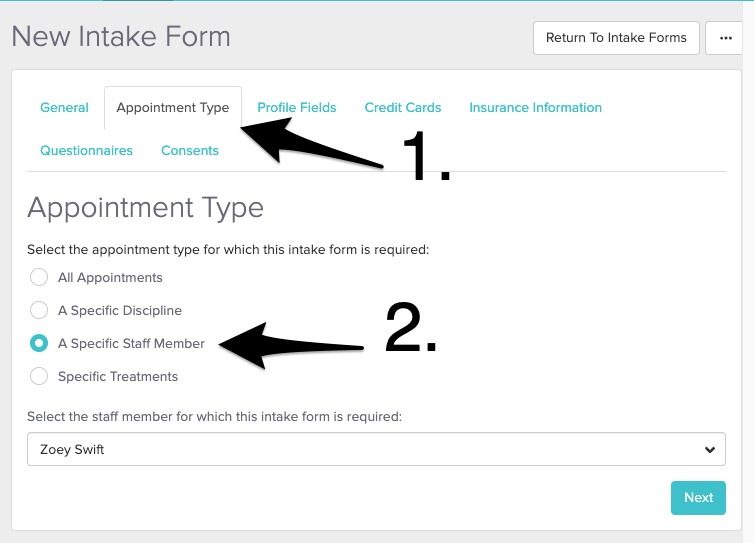Switch to Insurance Information tab
Image resolution: width=754 pixels, height=543 pixels.
click(535, 107)
